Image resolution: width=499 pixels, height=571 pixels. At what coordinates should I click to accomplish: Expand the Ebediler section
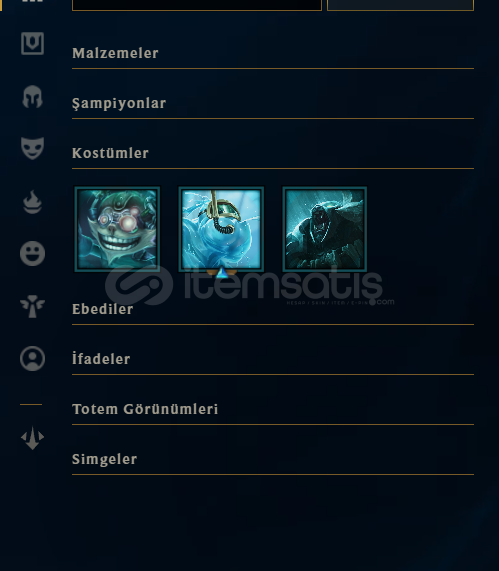tap(273, 309)
